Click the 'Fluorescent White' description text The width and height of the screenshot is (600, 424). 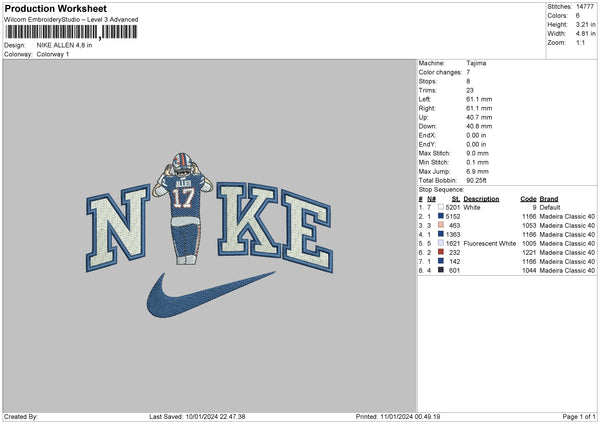click(489, 243)
